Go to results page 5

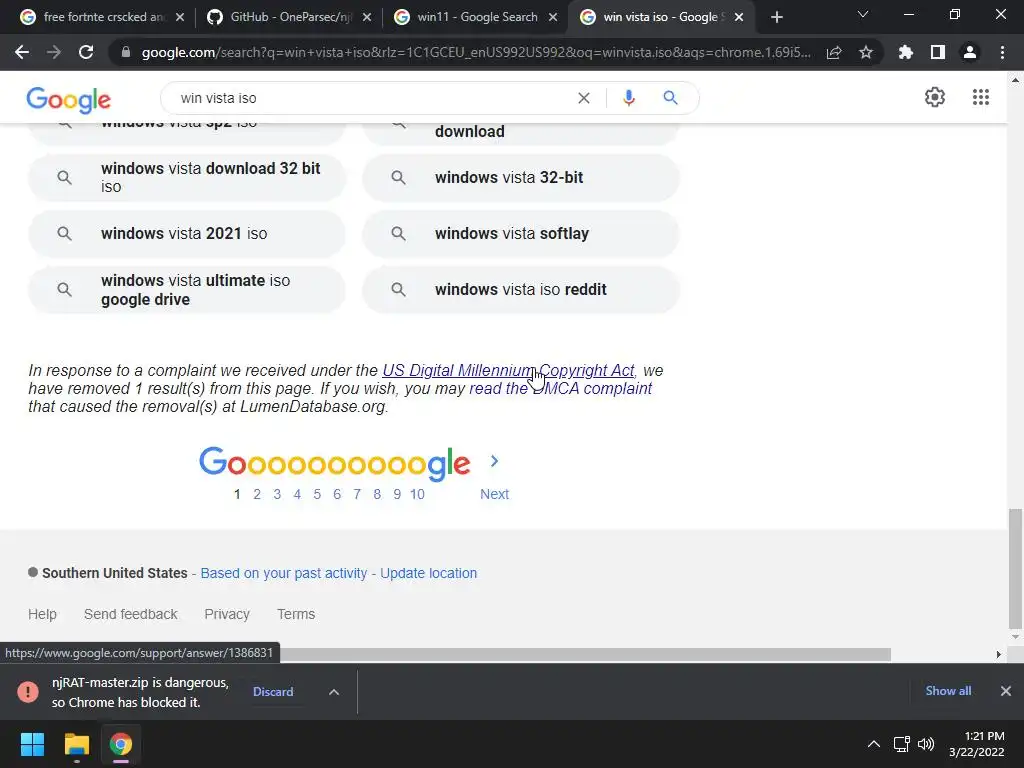[x=317, y=494]
